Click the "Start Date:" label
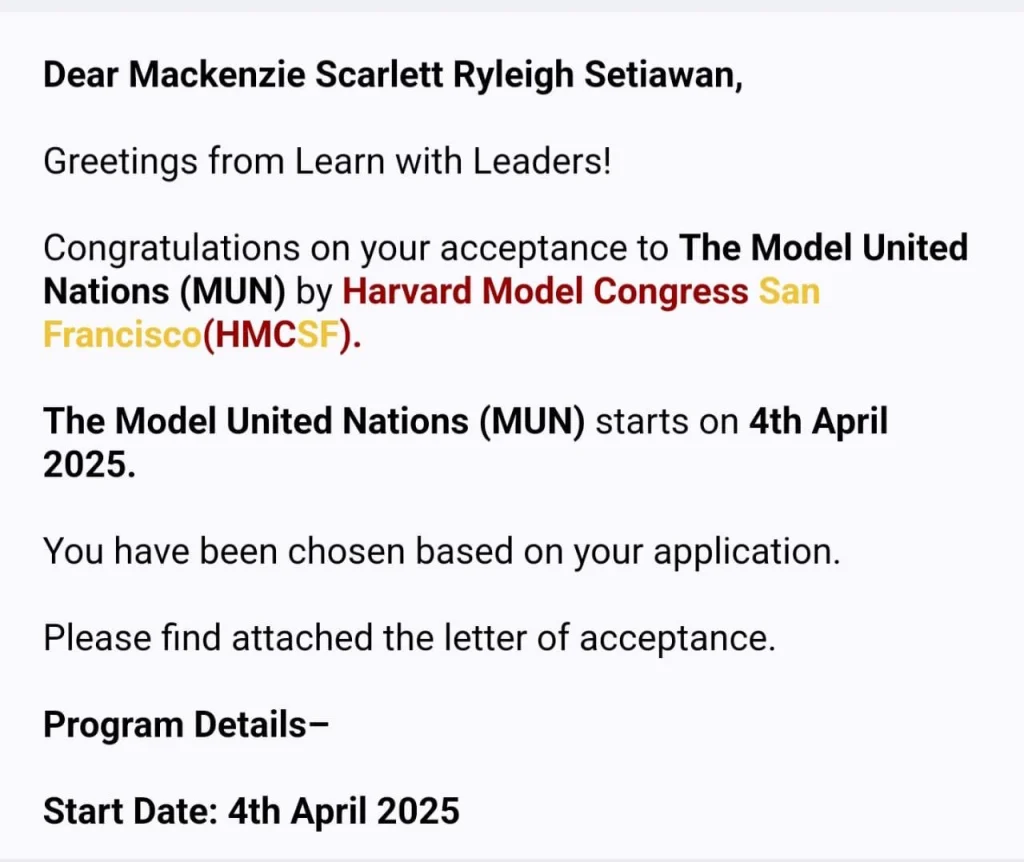 (x=130, y=809)
